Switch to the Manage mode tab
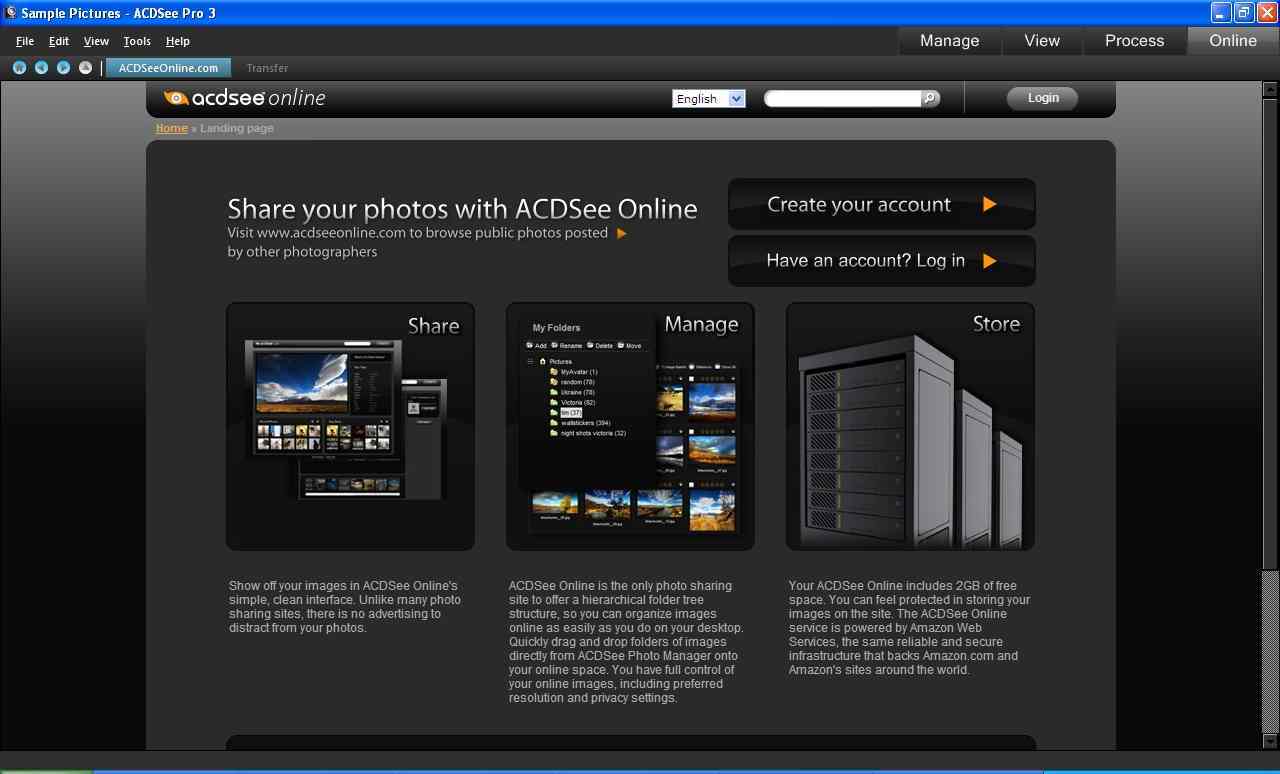 point(948,40)
